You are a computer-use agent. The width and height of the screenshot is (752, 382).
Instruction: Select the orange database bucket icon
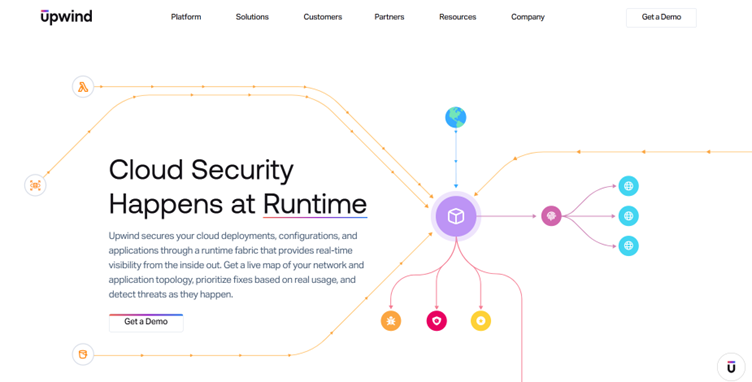(x=82, y=355)
